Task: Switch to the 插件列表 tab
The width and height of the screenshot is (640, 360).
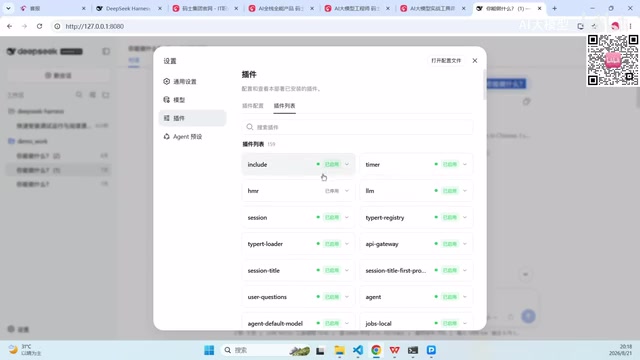Action: point(284,106)
